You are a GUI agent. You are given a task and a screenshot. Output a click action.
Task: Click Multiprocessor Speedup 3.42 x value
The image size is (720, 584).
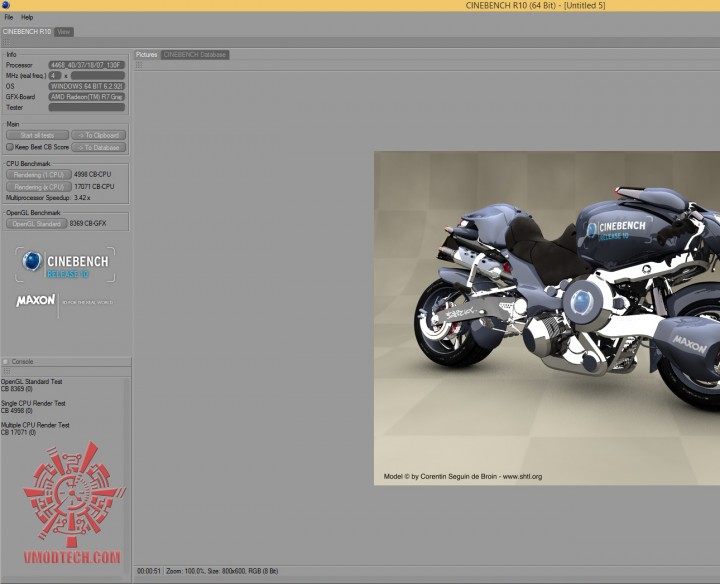[x=82, y=198]
